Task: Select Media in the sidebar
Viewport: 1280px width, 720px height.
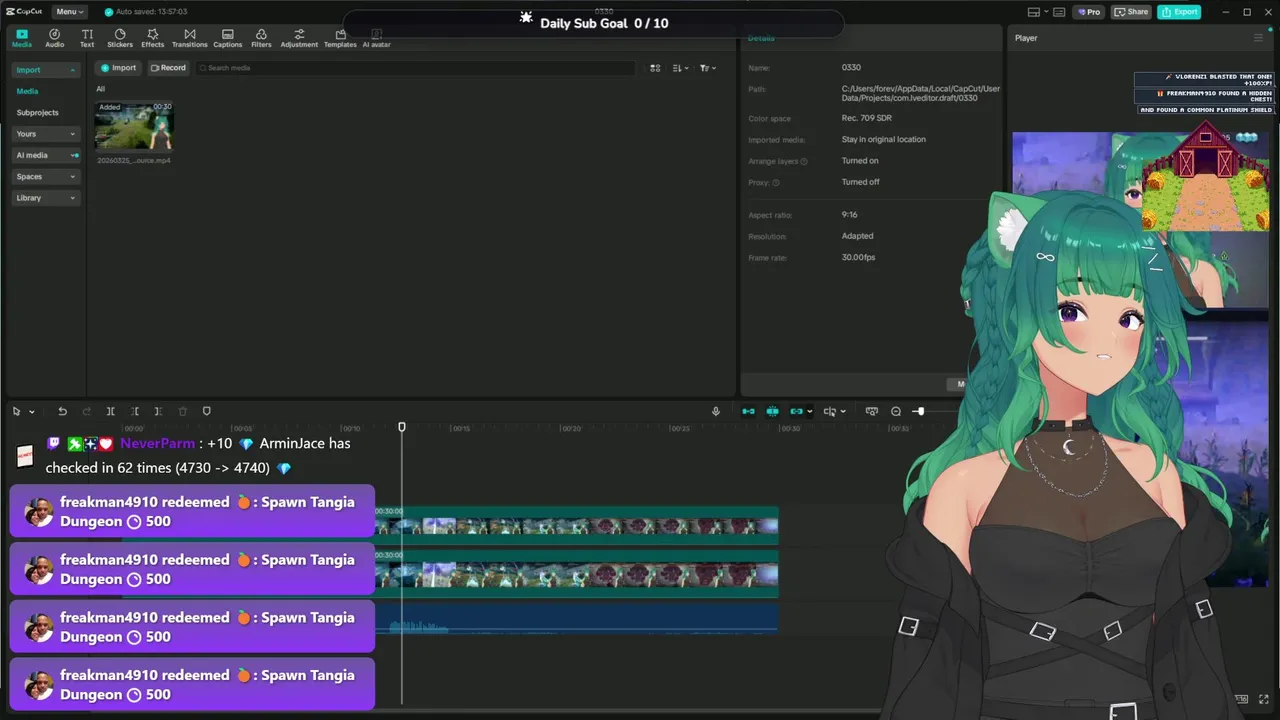Action: coord(27,91)
